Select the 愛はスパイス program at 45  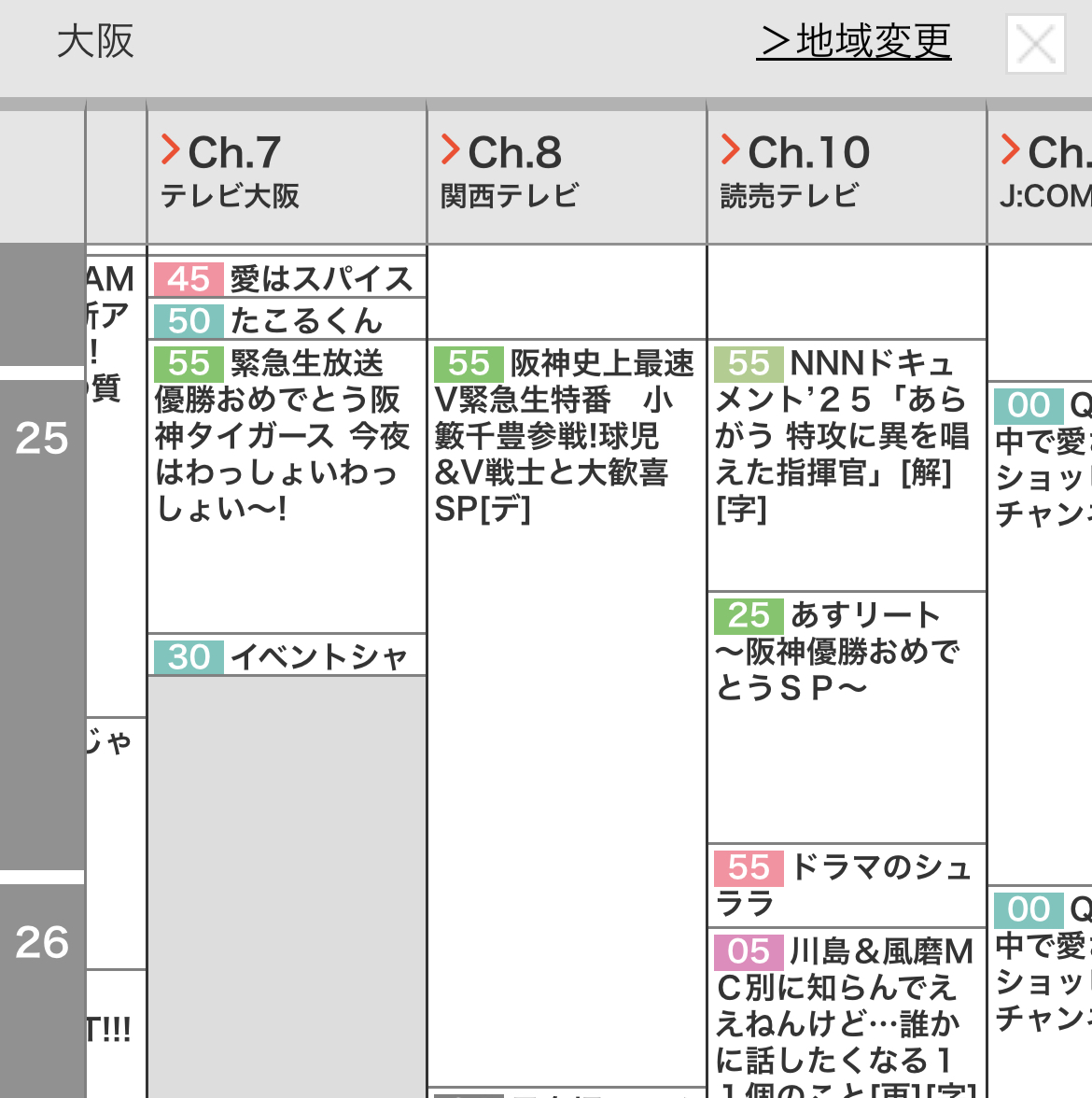pos(287,278)
